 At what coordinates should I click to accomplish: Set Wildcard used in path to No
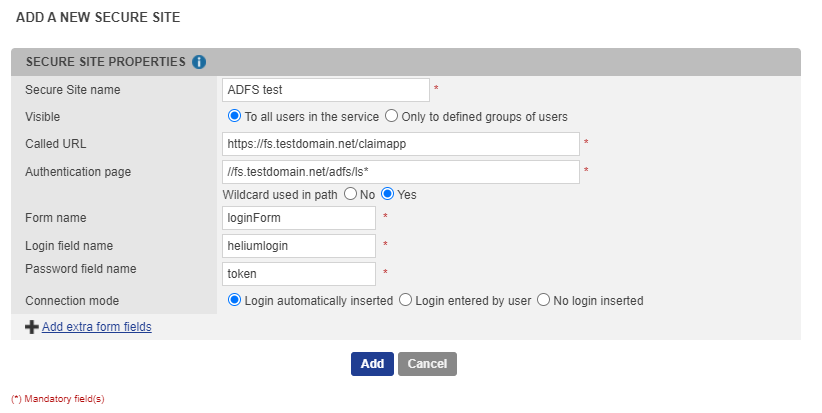point(350,194)
